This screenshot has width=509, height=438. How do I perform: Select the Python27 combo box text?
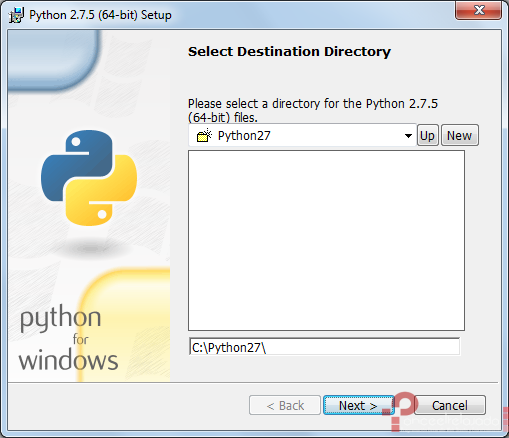(x=244, y=136)
